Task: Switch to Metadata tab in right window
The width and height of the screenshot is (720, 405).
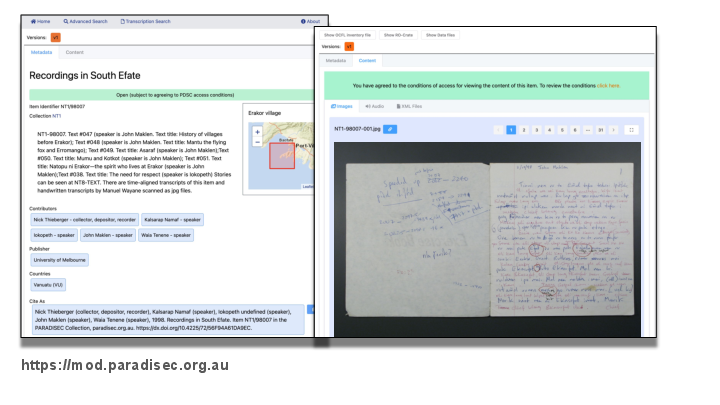Action: click(x=336, y=61)
